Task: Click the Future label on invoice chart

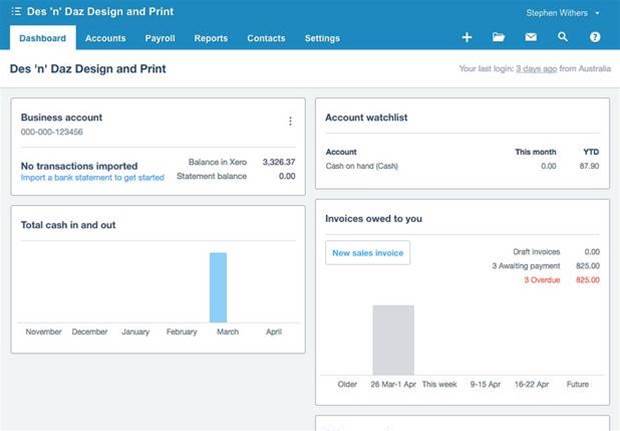Action: click(578, 384)
